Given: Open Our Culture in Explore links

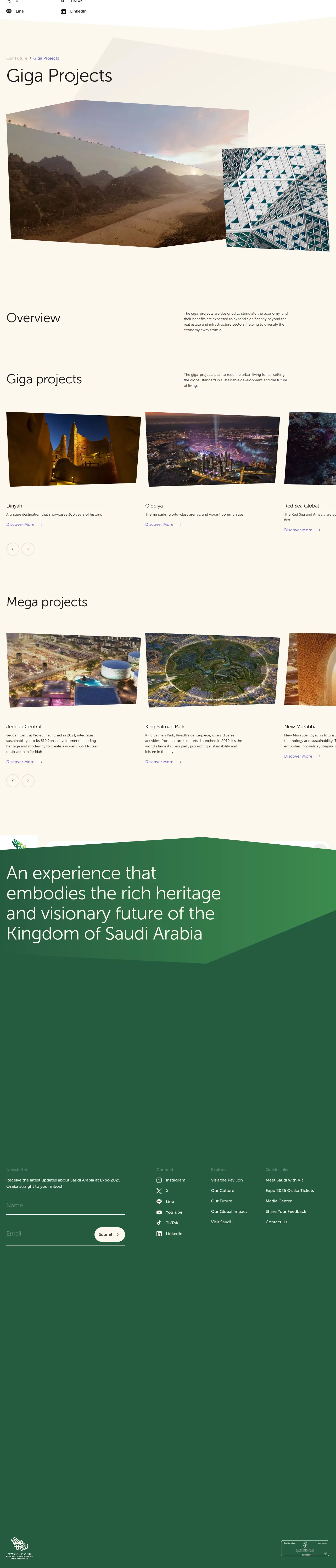Looking at the screenshot, I should [223, 1191].
